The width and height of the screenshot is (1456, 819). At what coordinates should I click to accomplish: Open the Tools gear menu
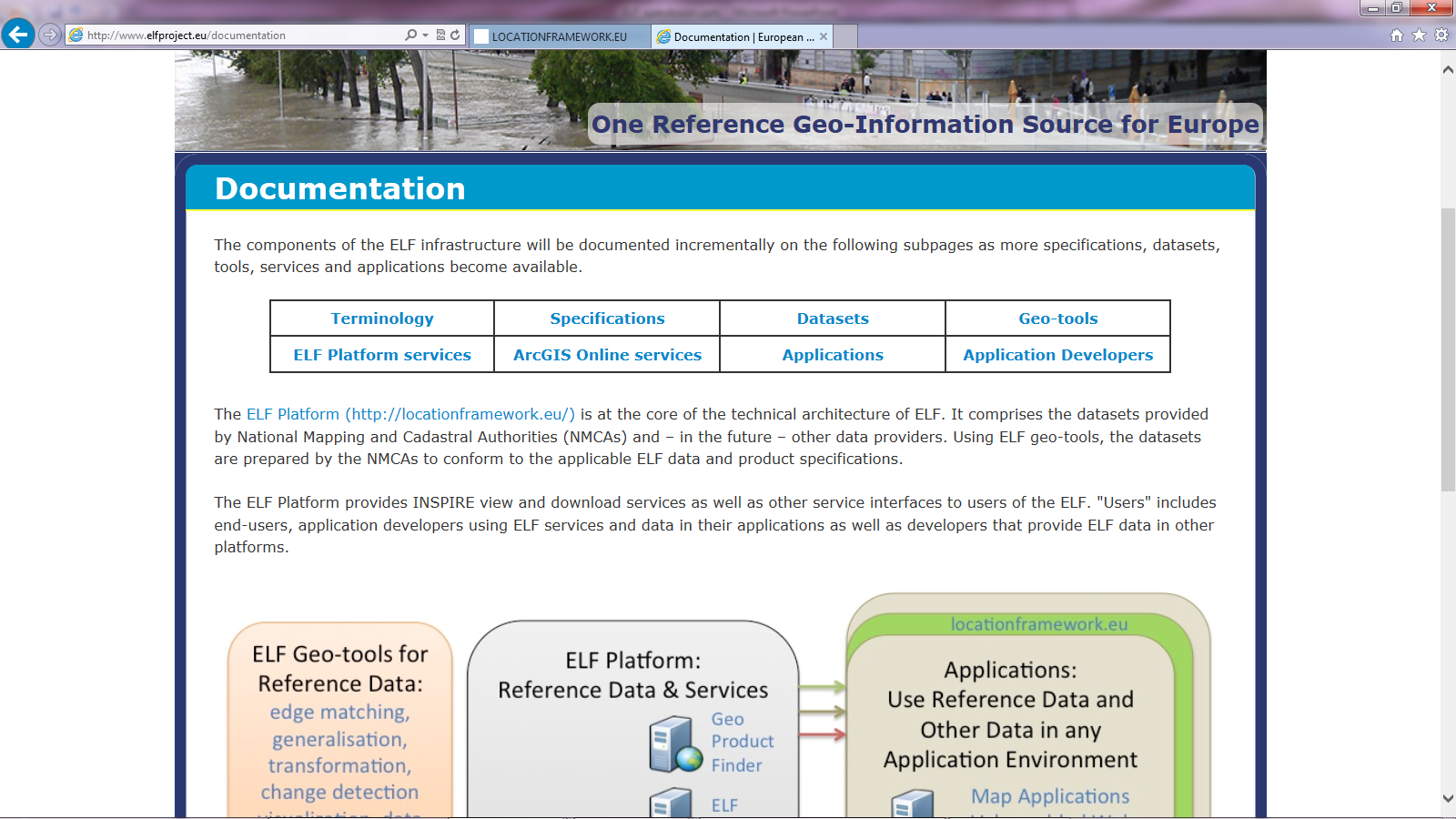pos(1441,35)
